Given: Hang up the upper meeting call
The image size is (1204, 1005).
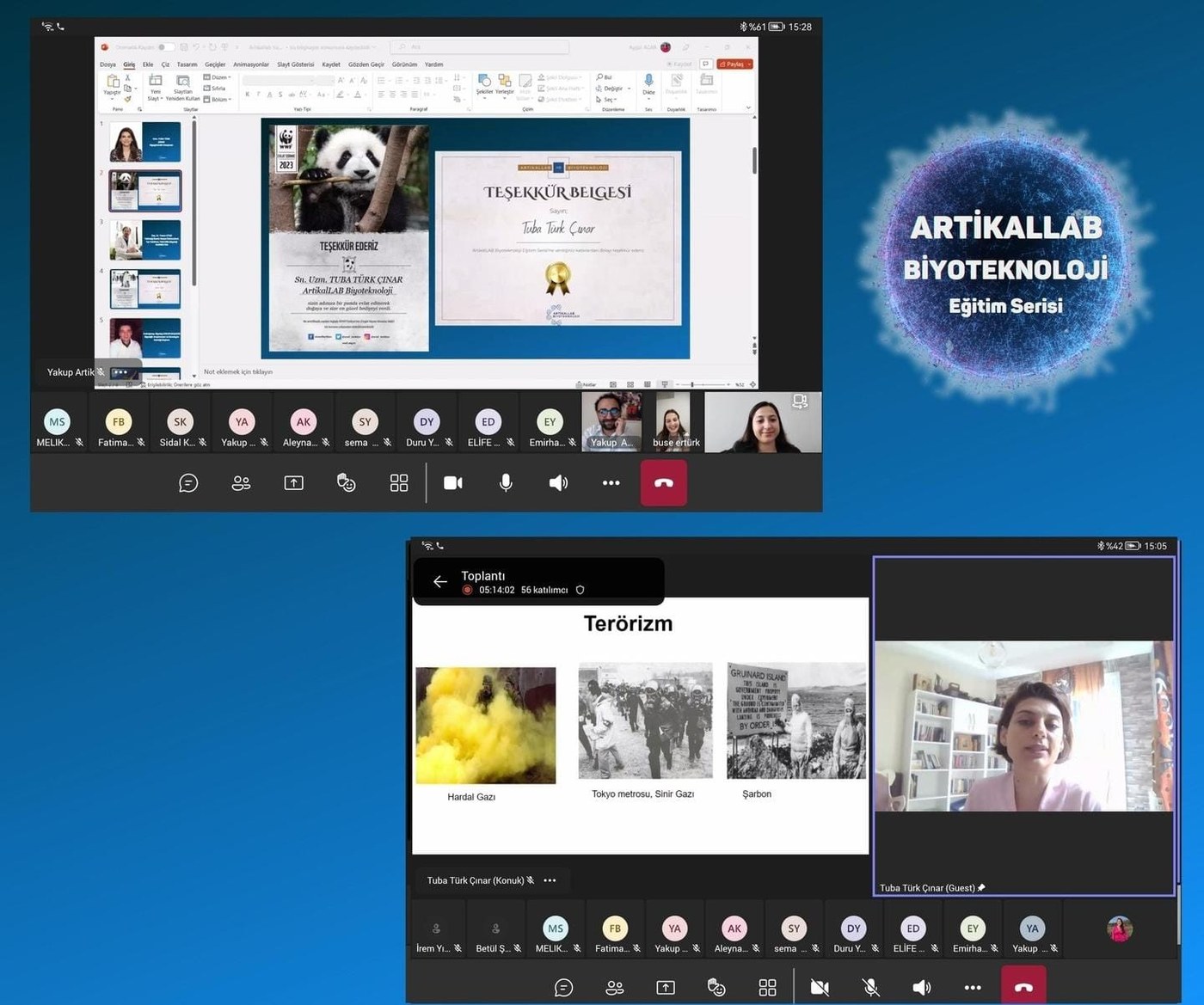Looking at the screenshot, I should click(x=664, y=483).
